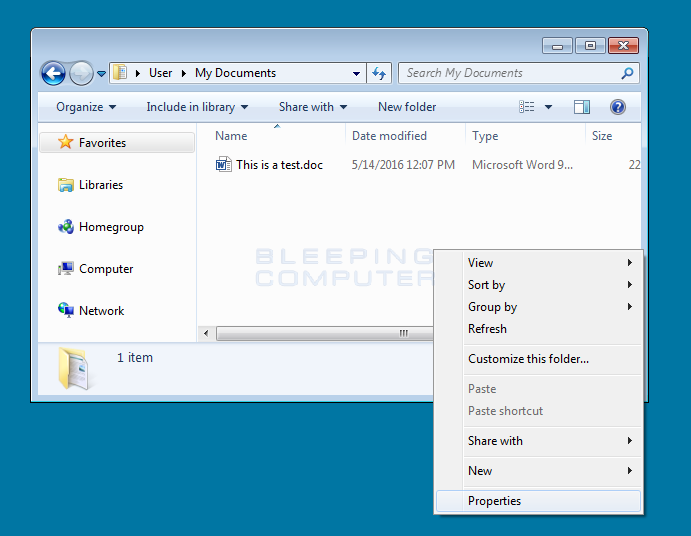Create a New folder from toolbar
The height and width of the screenshot is (536, 691).
click(407, 107)
